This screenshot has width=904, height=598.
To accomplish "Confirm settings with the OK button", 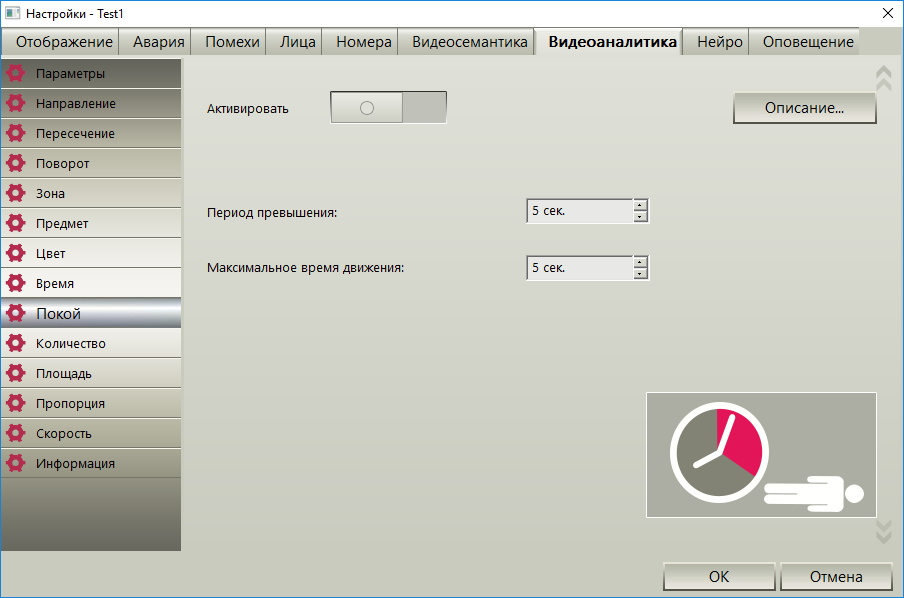I will [719, 576].
